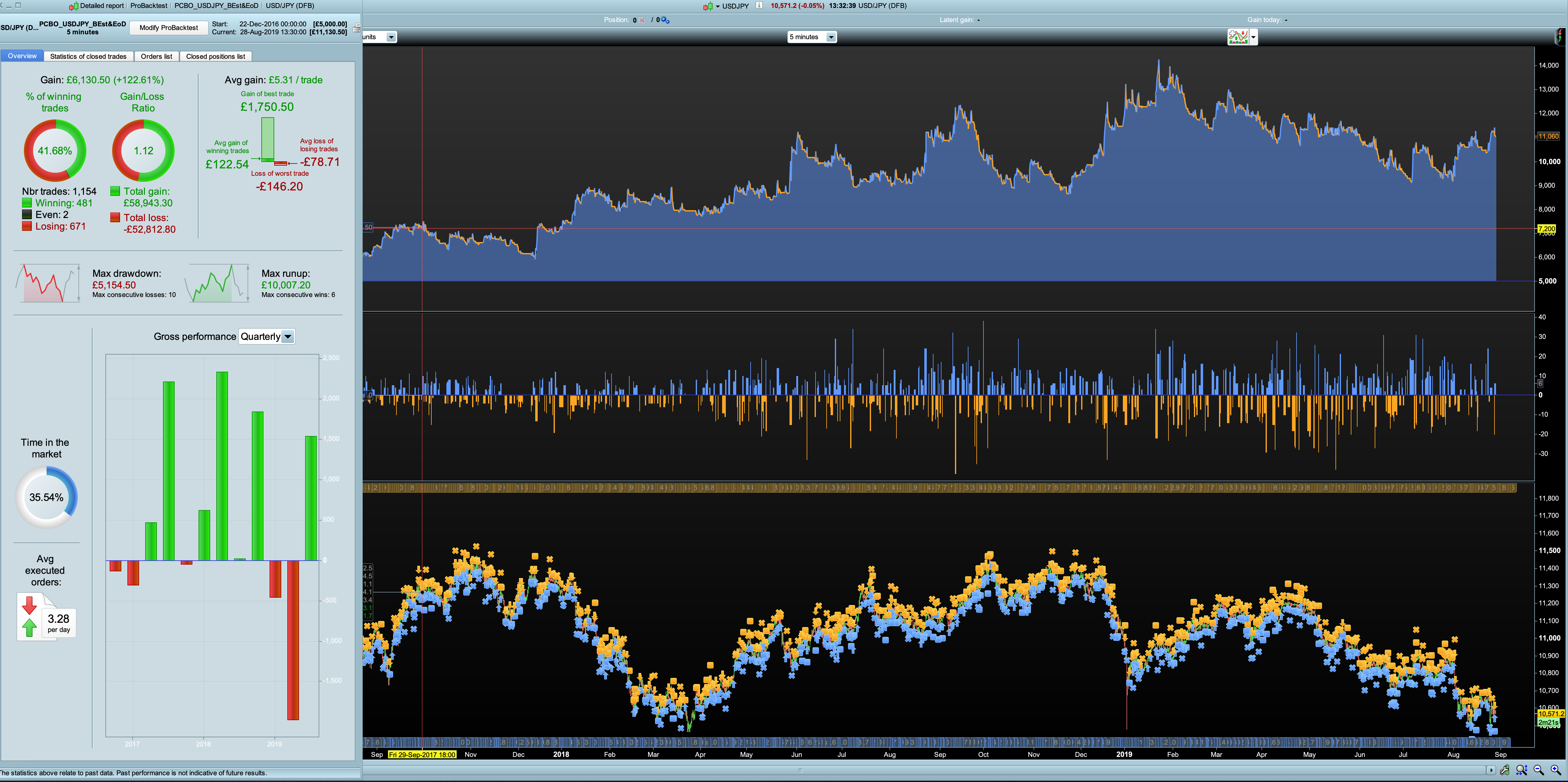Click the USDJPY instrument info icon

(x=759, y=6)
